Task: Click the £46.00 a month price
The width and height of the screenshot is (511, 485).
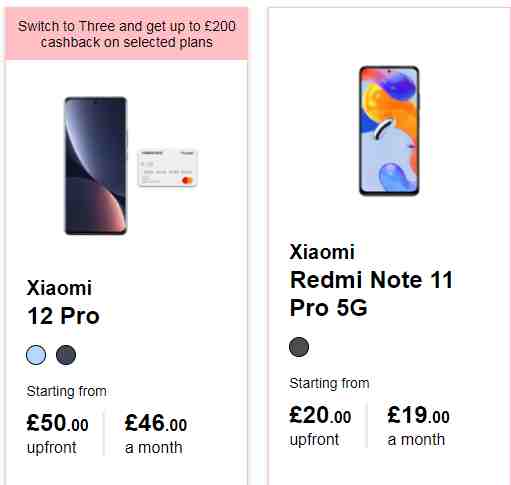Action: [x=156, y=423]
